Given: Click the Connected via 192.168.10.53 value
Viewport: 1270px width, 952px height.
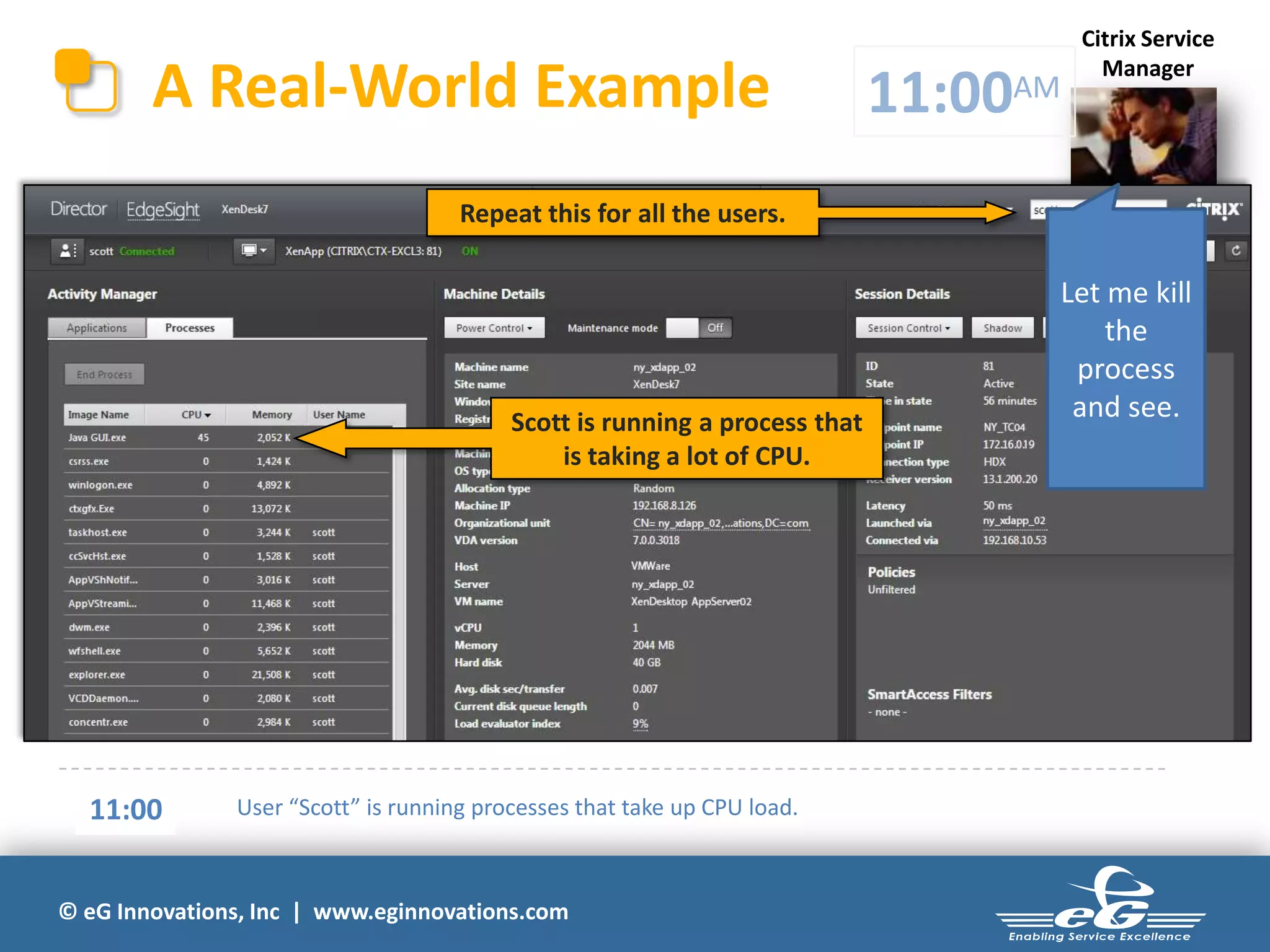Looking at the screenshot, I should [x=1015, y=540].
